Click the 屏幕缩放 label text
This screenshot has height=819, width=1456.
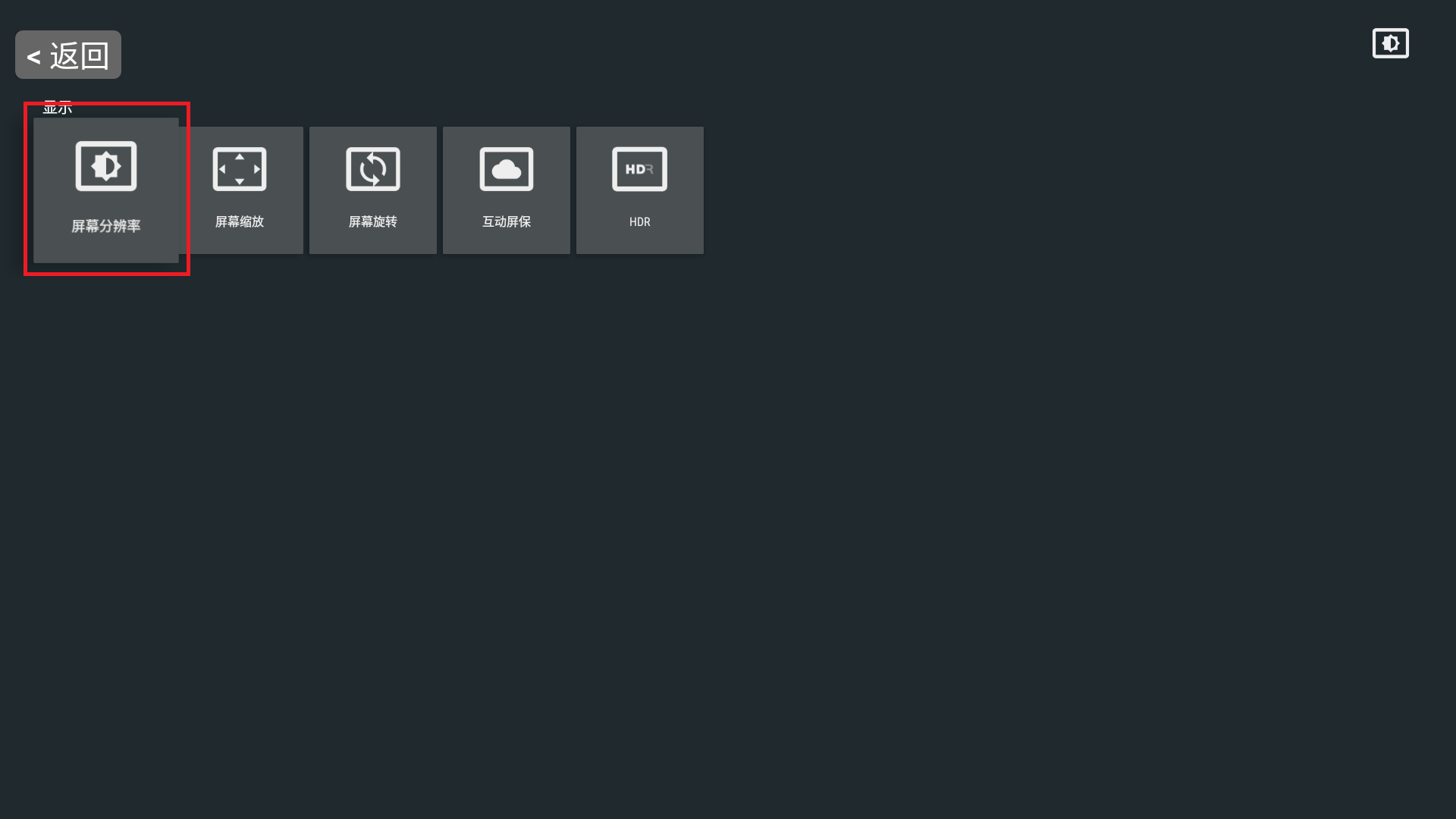coord(240,221)
